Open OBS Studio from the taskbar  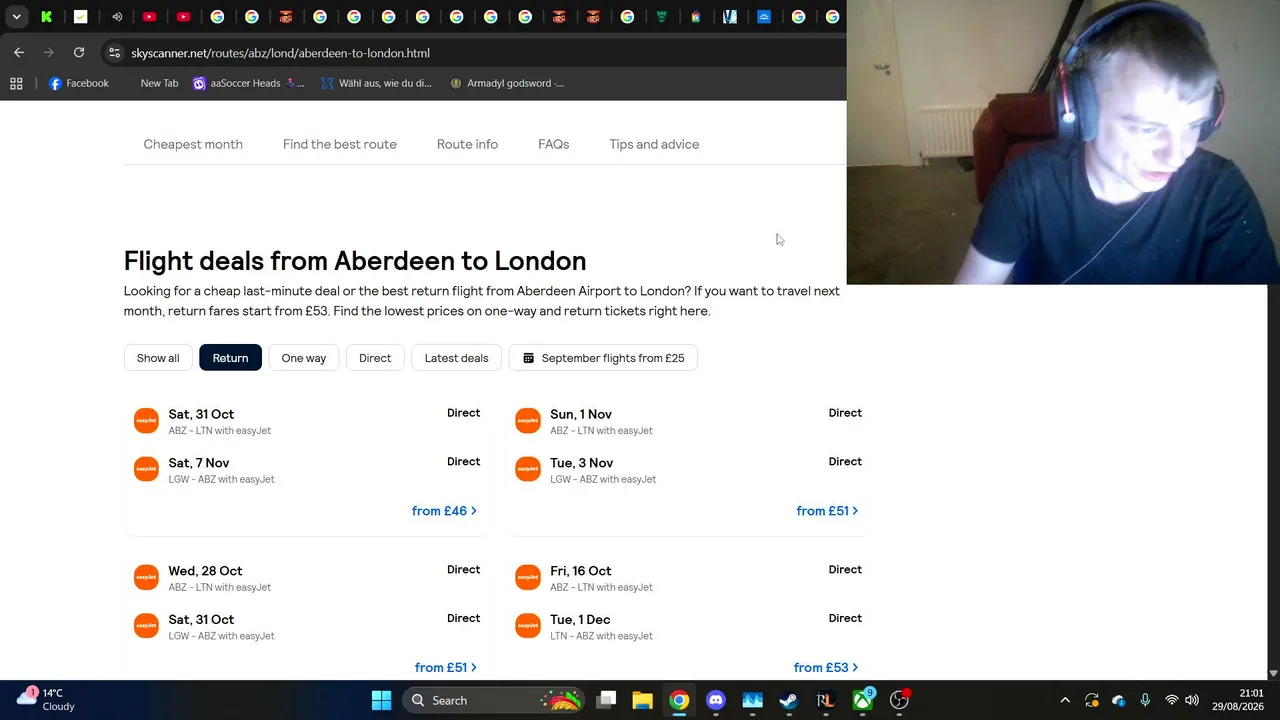899,700
